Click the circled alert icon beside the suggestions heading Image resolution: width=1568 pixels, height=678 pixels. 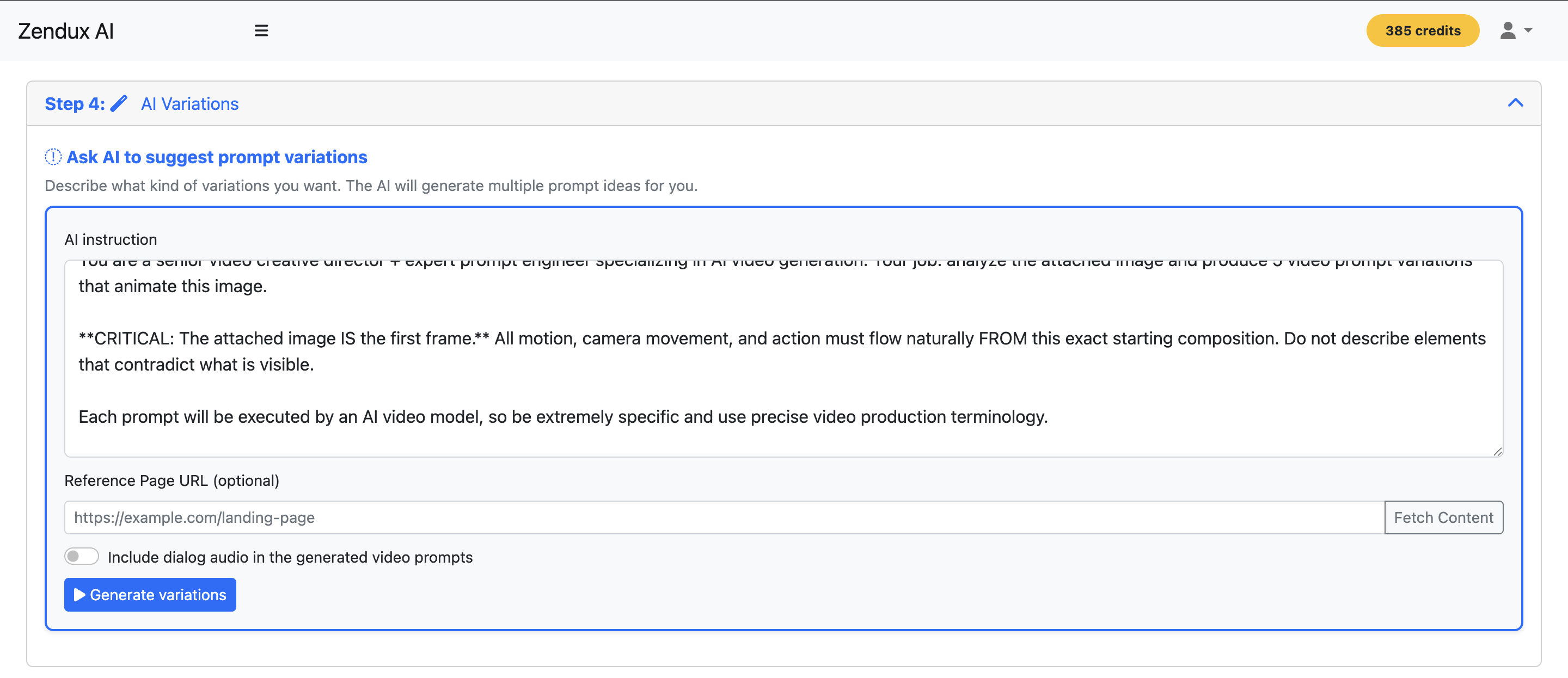click(x=53, y=156)
